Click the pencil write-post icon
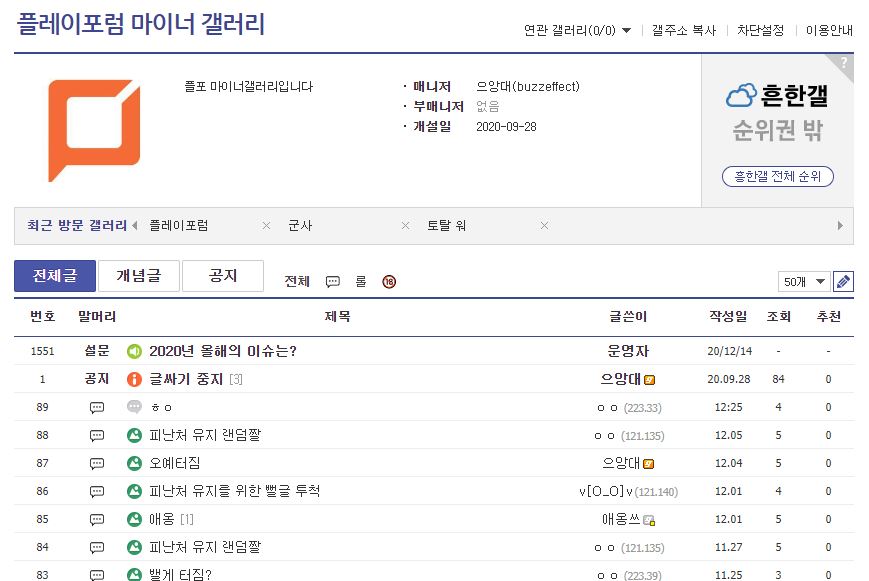Viewport: 869px width, 581px height. (x=843, y=281)
